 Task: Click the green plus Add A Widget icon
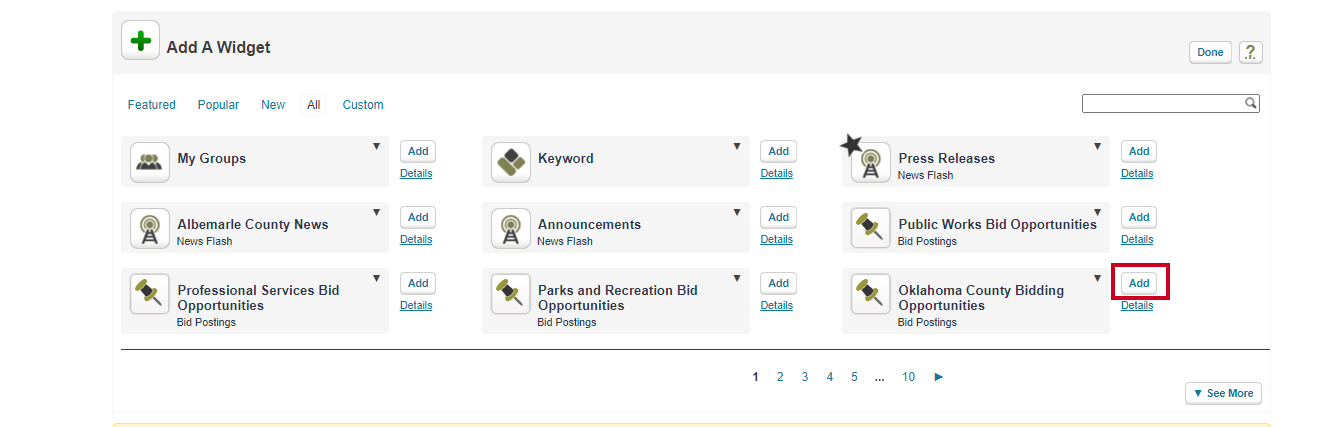tap(140, 41)
